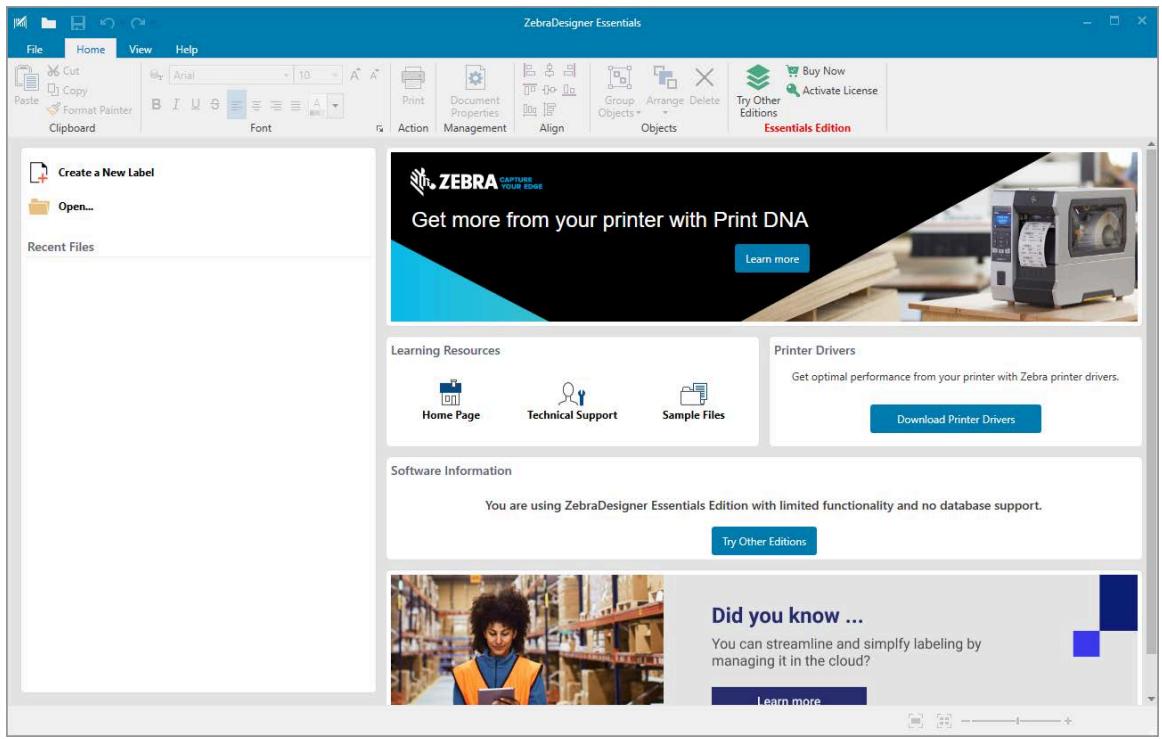Select the Home ribbon tab
The image size is (1162, 739).
pyautogui.click(x=90, y=49)
